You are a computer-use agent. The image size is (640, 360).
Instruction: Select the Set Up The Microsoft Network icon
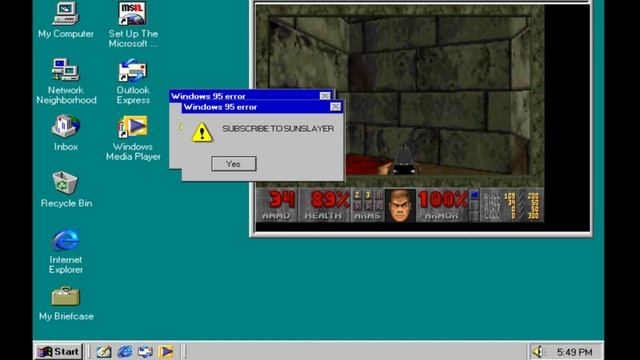point(133,24)
